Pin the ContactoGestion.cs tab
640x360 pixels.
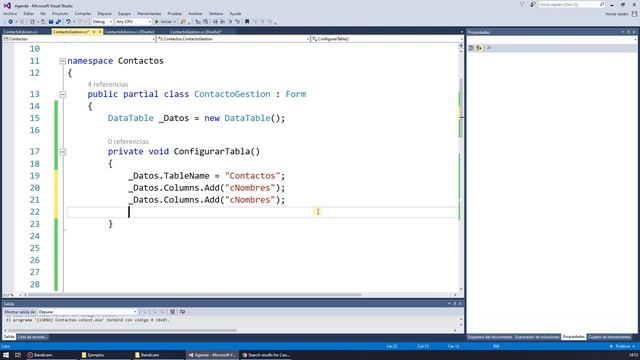click(94, 32)
